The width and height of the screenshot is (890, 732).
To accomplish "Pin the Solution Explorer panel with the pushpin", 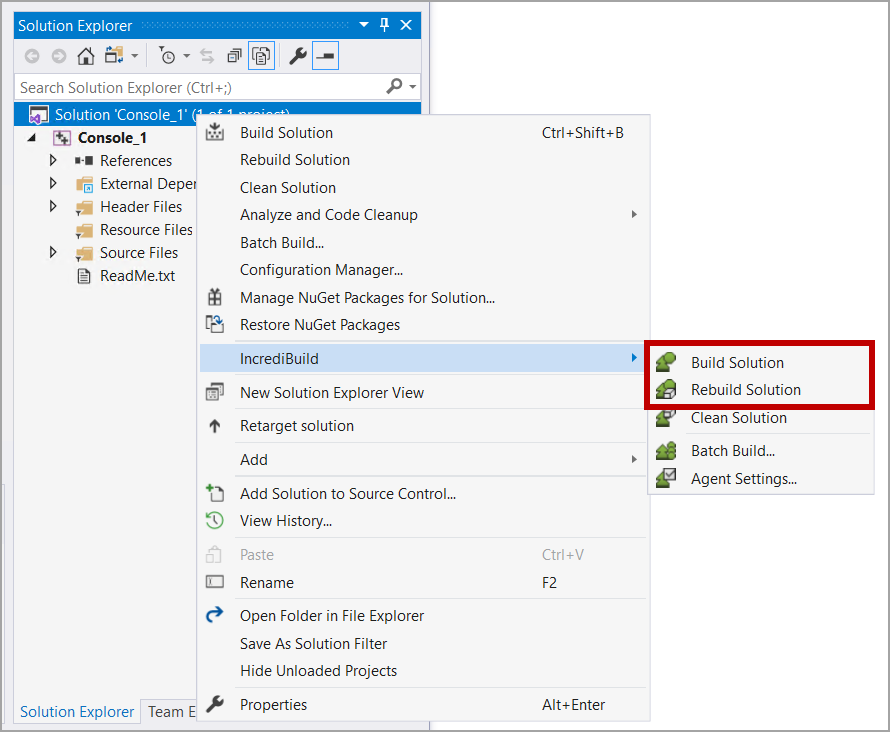I will click(384, 25).
